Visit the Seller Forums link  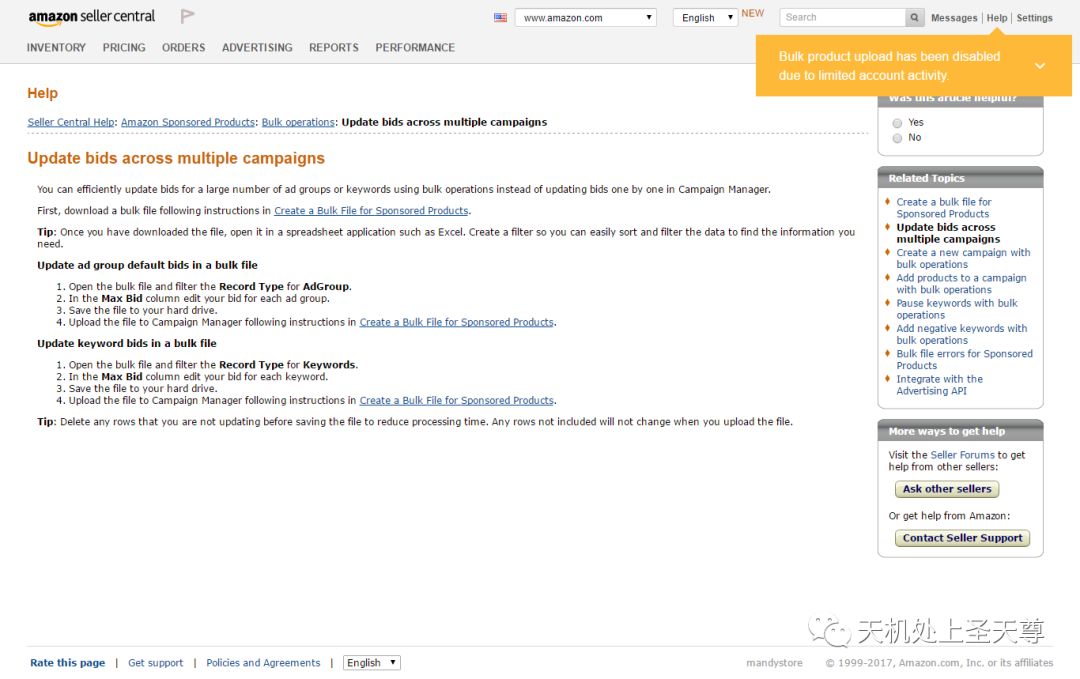962,455
